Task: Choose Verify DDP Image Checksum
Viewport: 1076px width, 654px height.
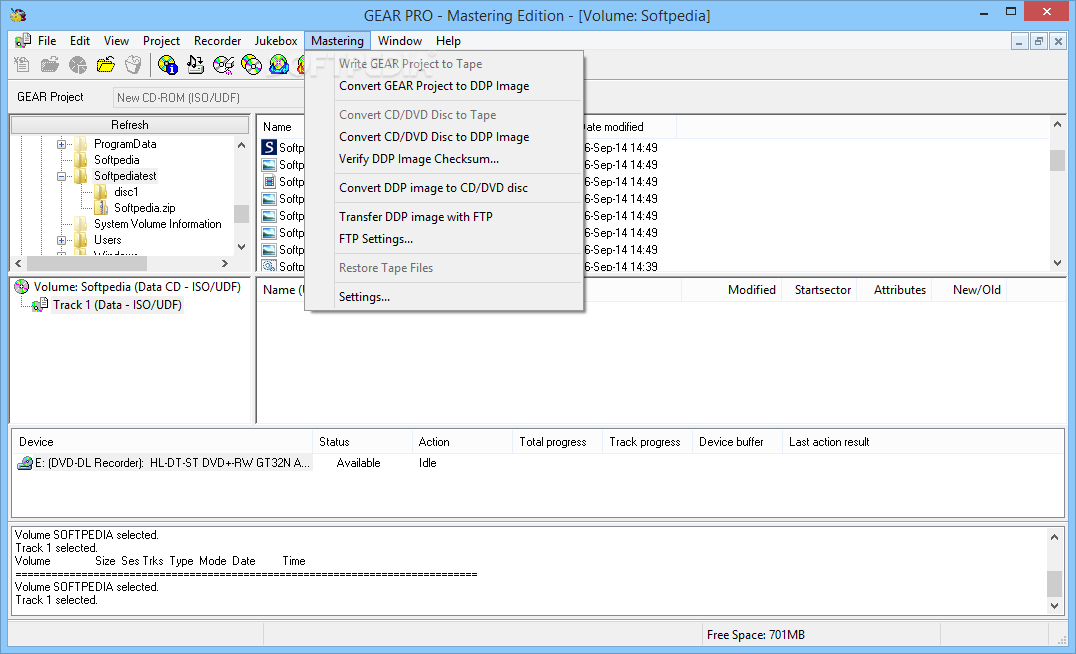Action: coord(445,159)
